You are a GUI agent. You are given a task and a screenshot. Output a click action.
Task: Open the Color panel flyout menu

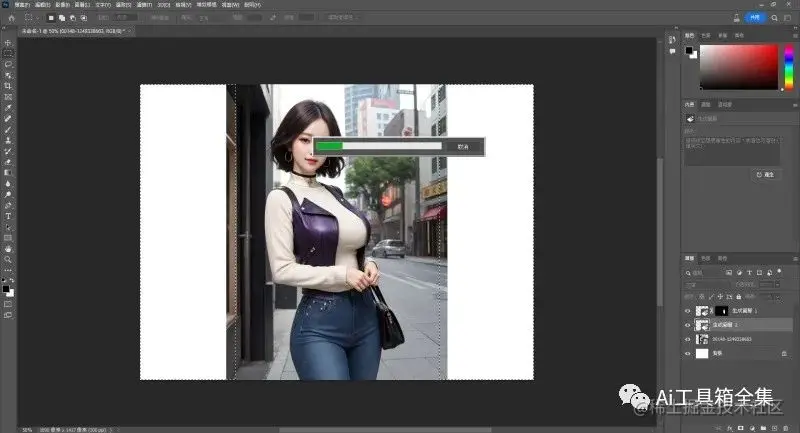(x=795, y=36)
